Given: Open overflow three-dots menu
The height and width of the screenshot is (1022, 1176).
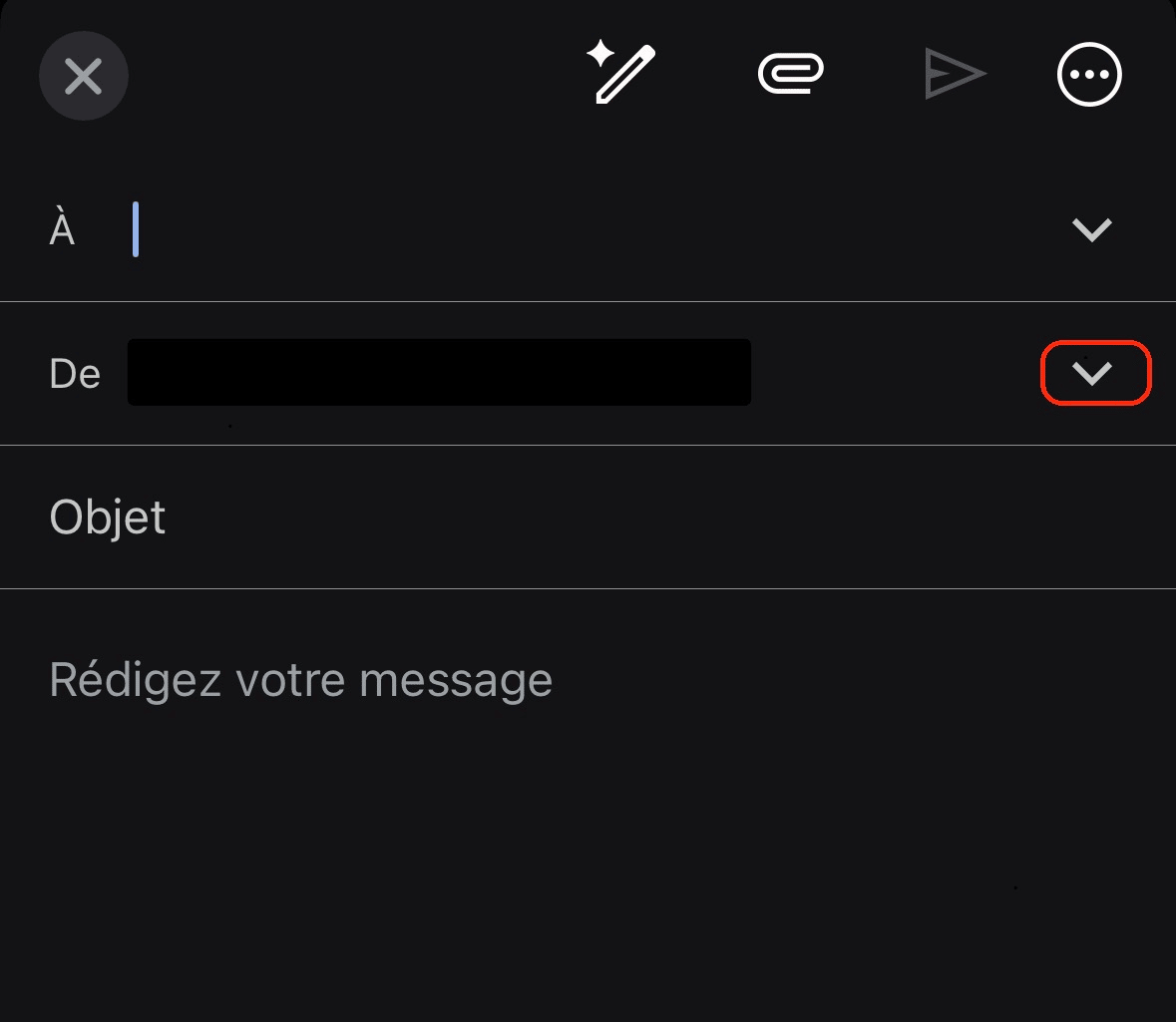Looking at the screenshot, I should [1088, 74].
